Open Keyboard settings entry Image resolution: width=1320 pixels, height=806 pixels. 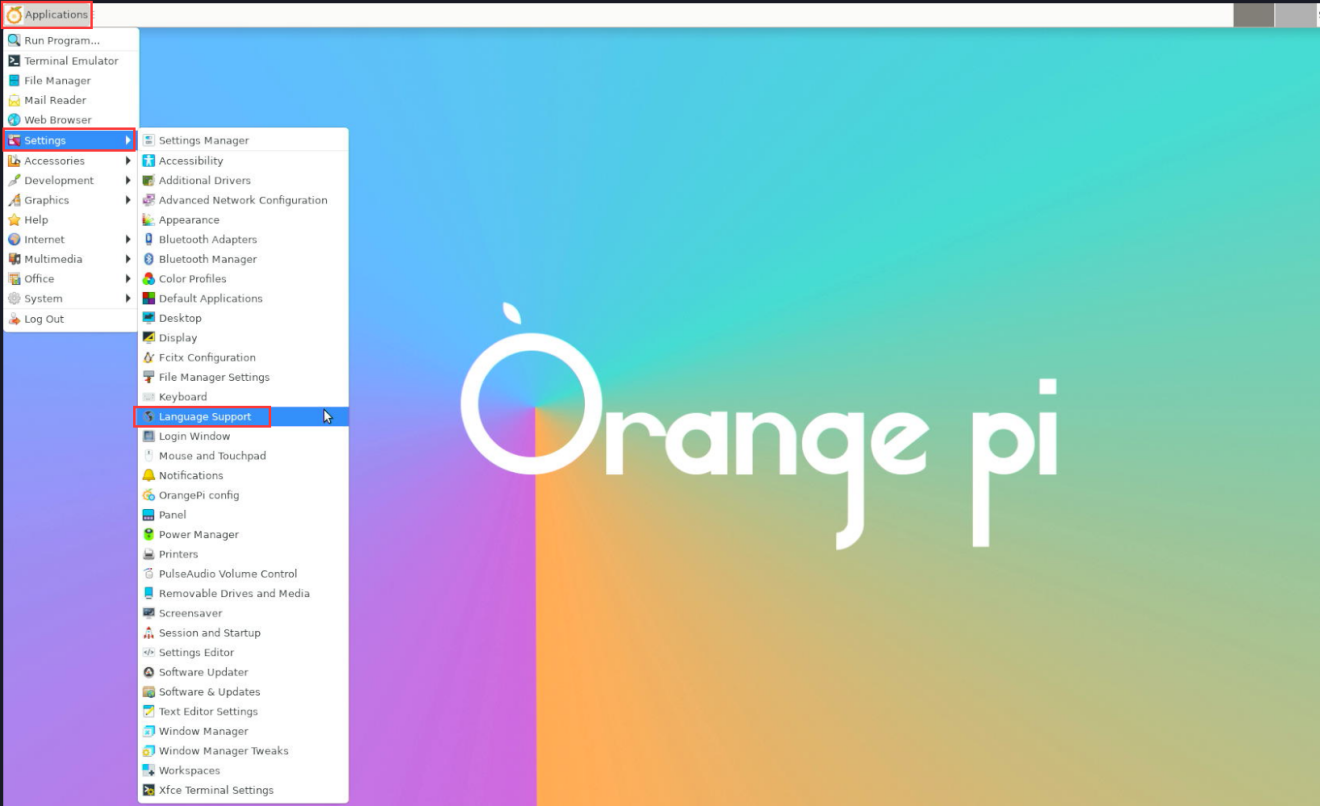[243, 397]
